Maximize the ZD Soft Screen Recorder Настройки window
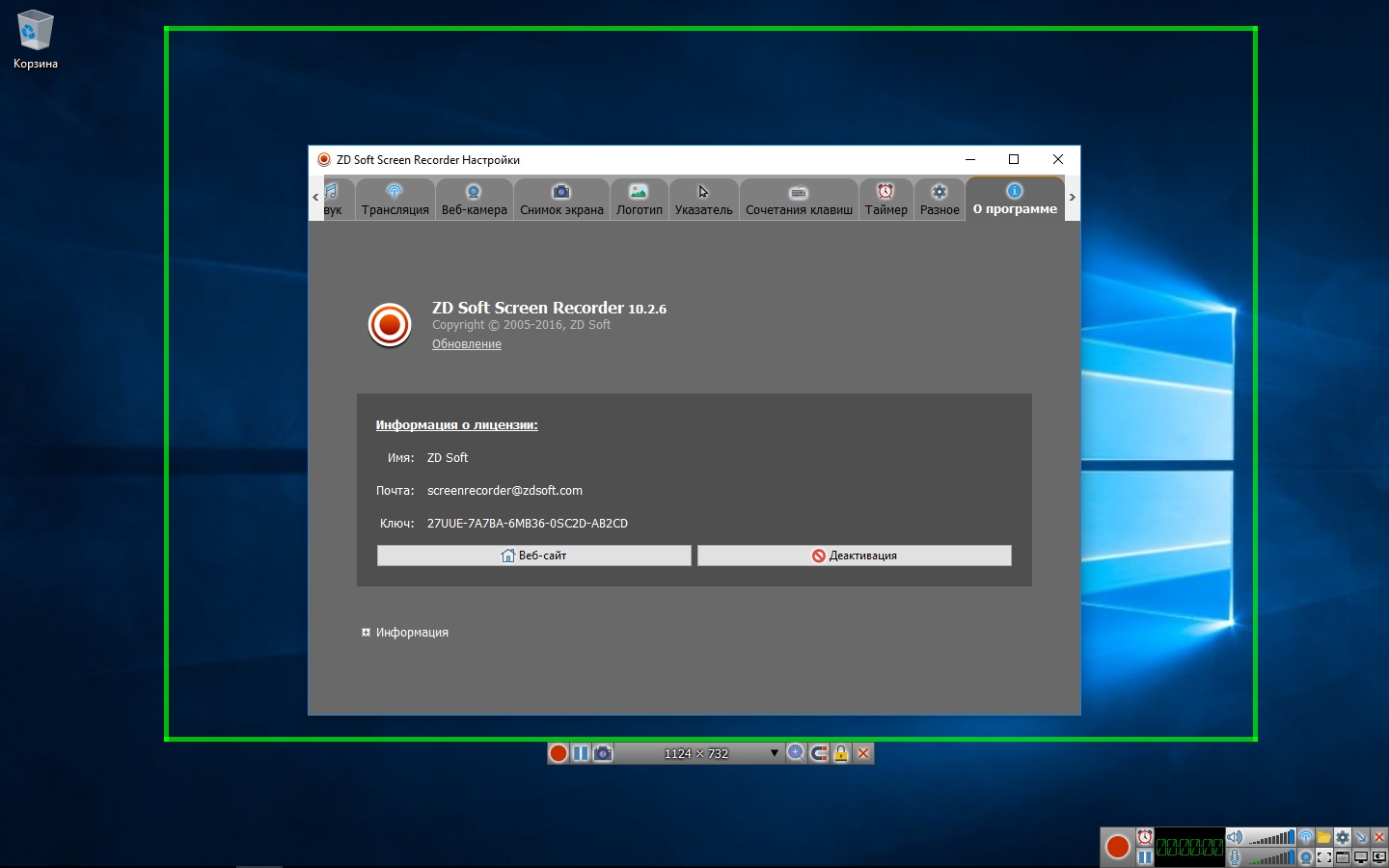Viewport: 1389px width, 868px height. [1014, 160]
